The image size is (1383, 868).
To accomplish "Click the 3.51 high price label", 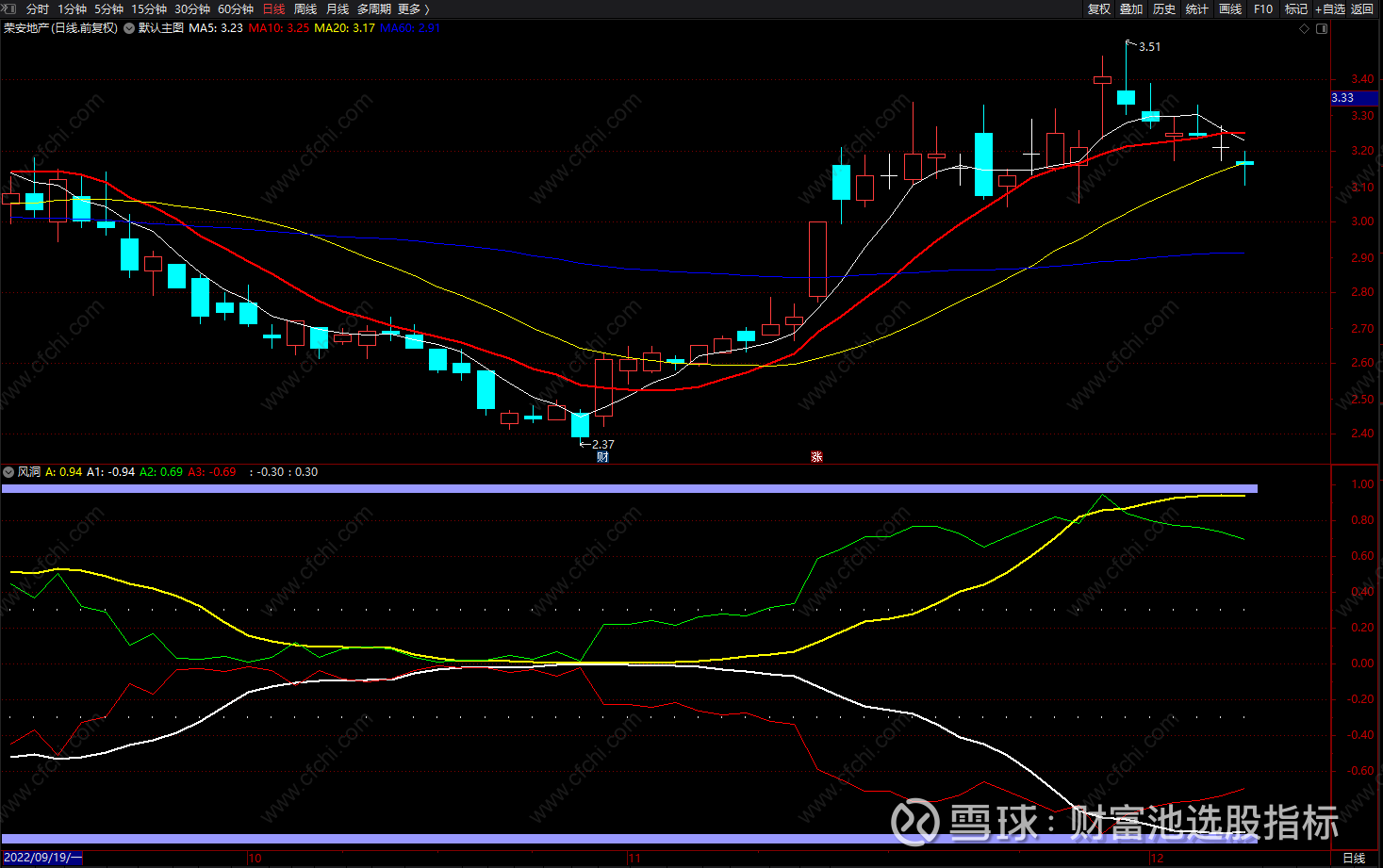I will click(1150, 47).
